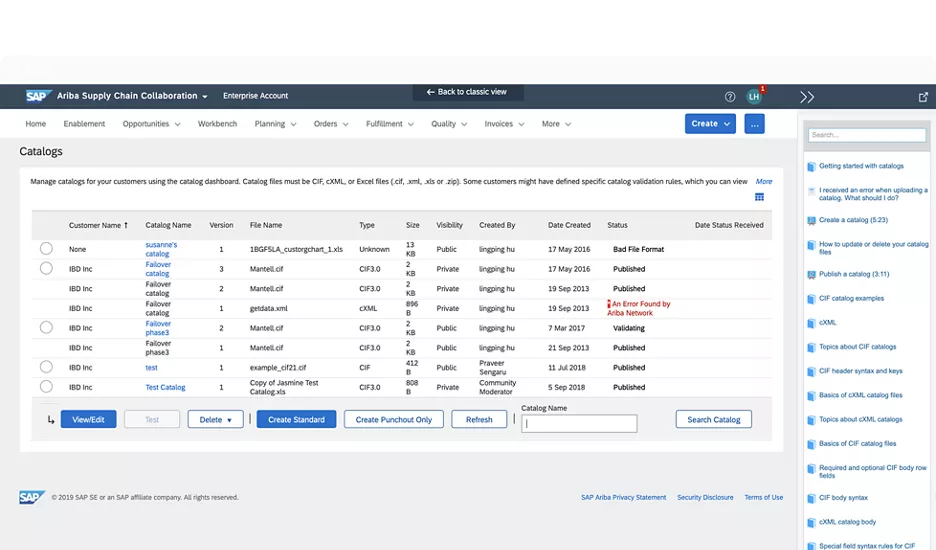The image size is (936, 550).
Task: Click the help question mark icon
Action: (x=730, y=97)
